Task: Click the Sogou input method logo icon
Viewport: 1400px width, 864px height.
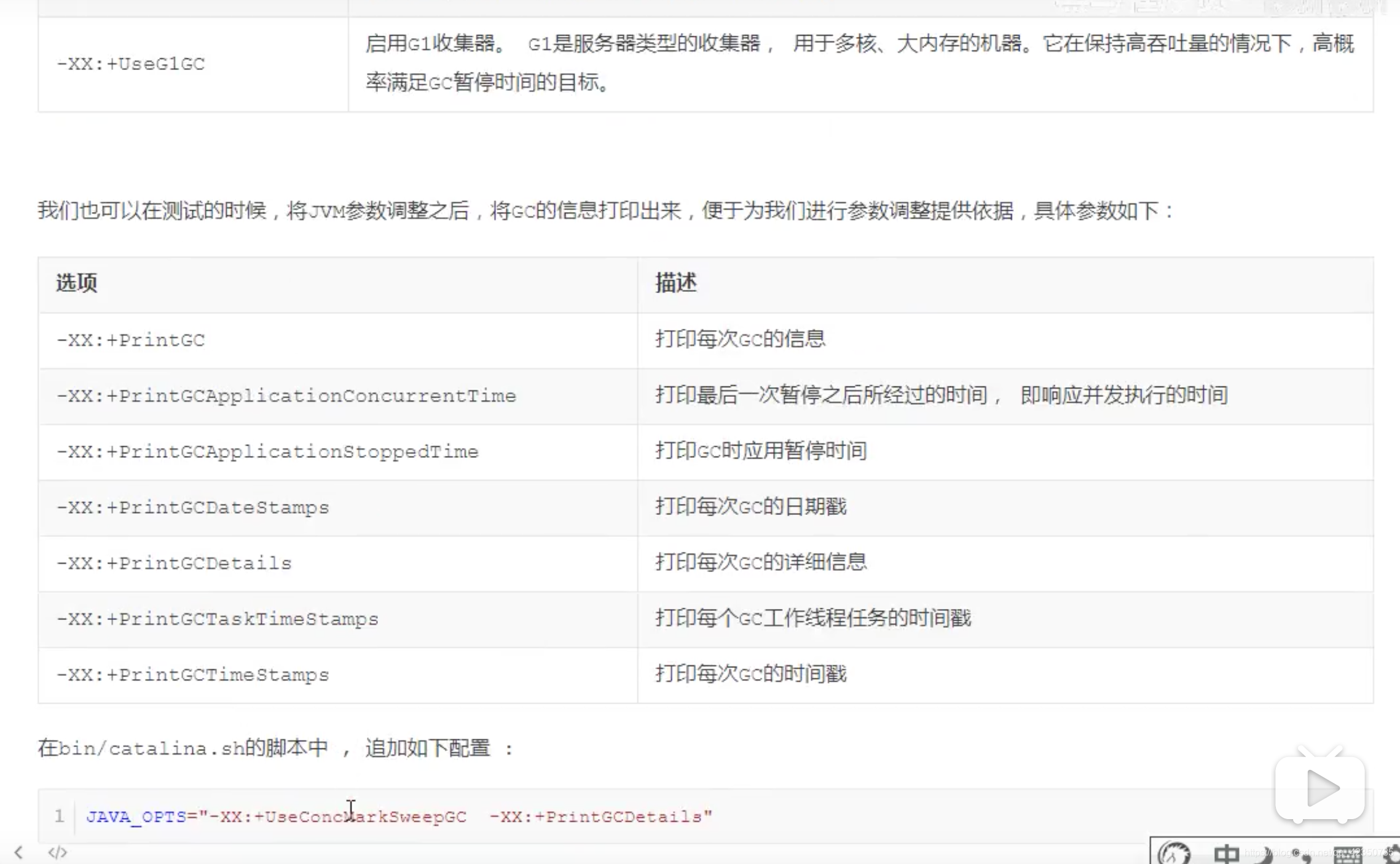Action: point(1174,854)
